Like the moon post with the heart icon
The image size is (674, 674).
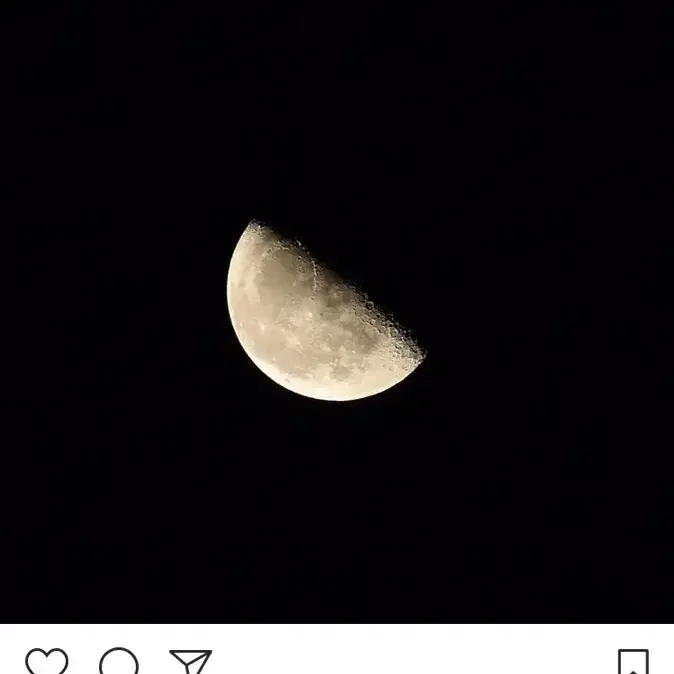[46, 661]
